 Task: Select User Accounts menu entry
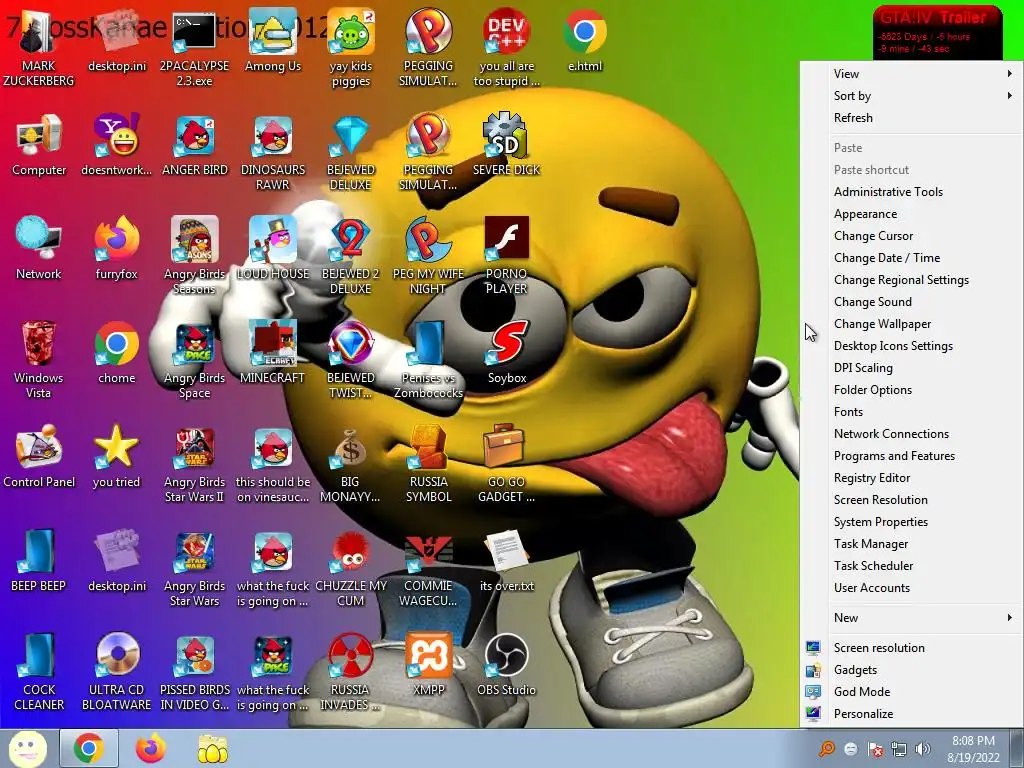(911, 588)
